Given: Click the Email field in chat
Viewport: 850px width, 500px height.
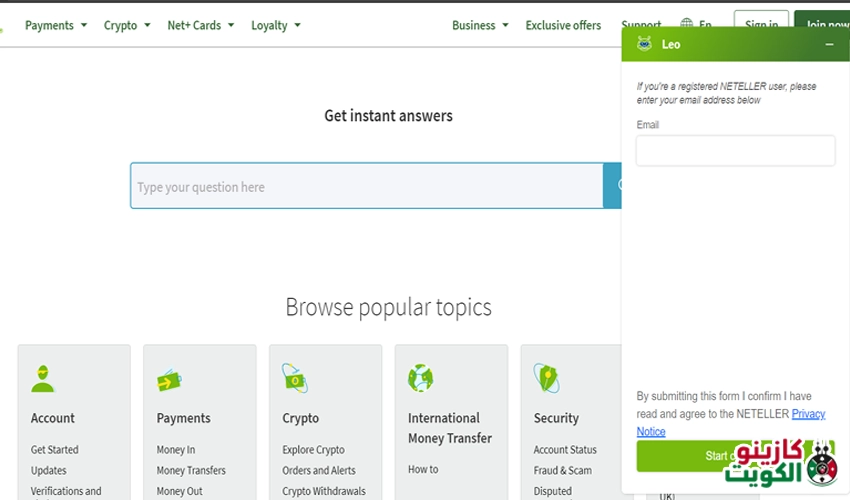Looking at the screenshot, I should point(735,151).
